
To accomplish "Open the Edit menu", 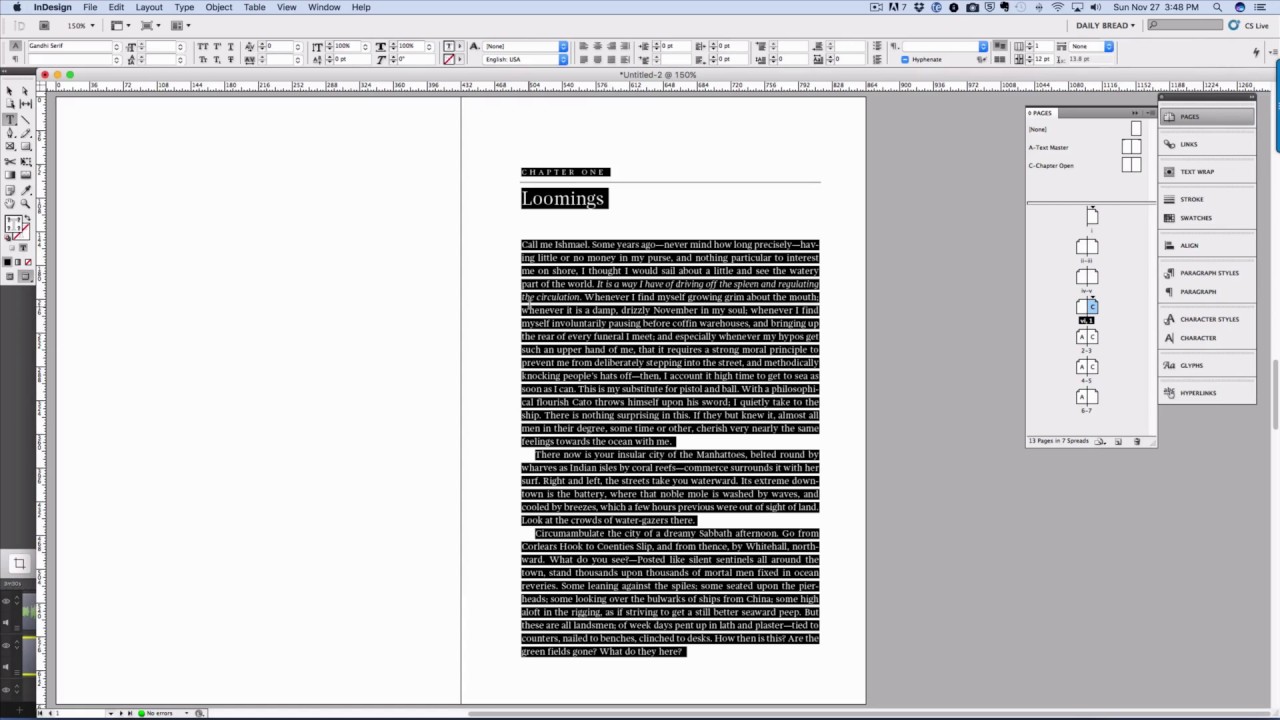I will click(x=116, y=7).
